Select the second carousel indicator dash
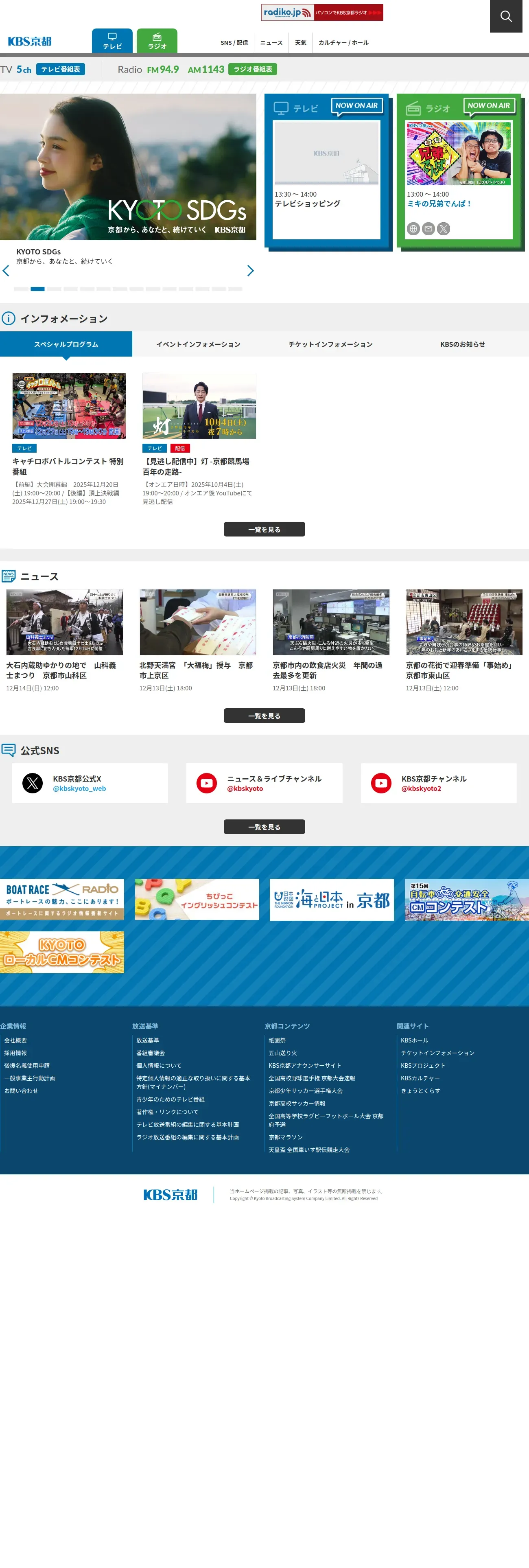The width and height of the screenshot is (529, 1568). tap(37, 289)
